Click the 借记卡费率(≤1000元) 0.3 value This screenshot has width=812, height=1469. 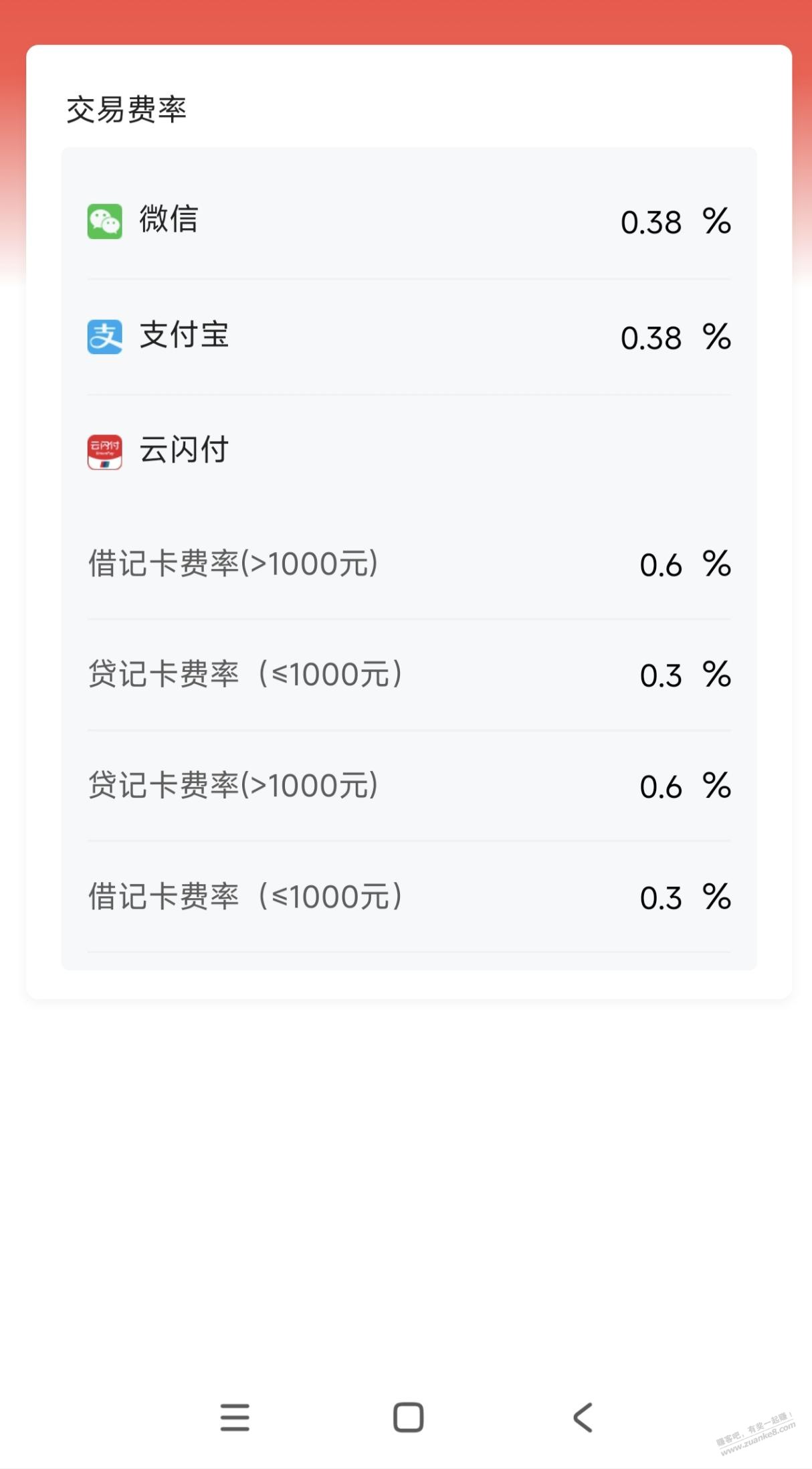[661, 898]
